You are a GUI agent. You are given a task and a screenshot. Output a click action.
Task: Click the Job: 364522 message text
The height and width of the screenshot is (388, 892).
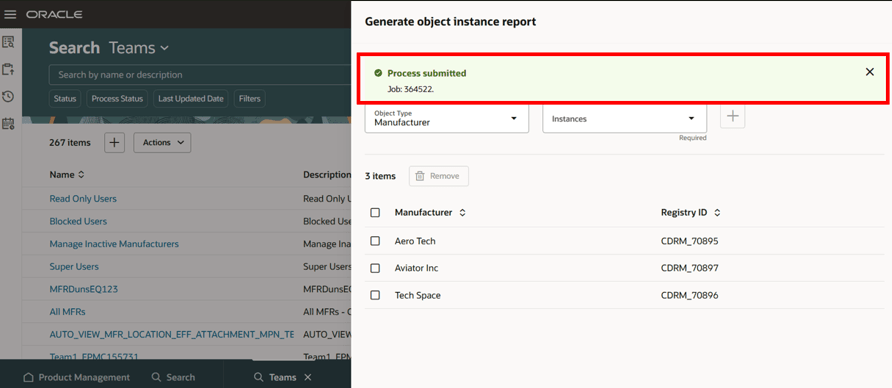[x=411, y=89]
